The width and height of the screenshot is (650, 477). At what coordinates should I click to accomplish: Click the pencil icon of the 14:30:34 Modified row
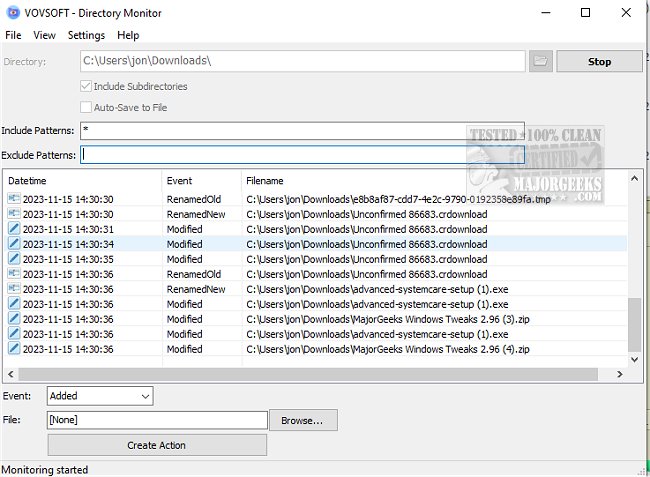coord(14,244)
